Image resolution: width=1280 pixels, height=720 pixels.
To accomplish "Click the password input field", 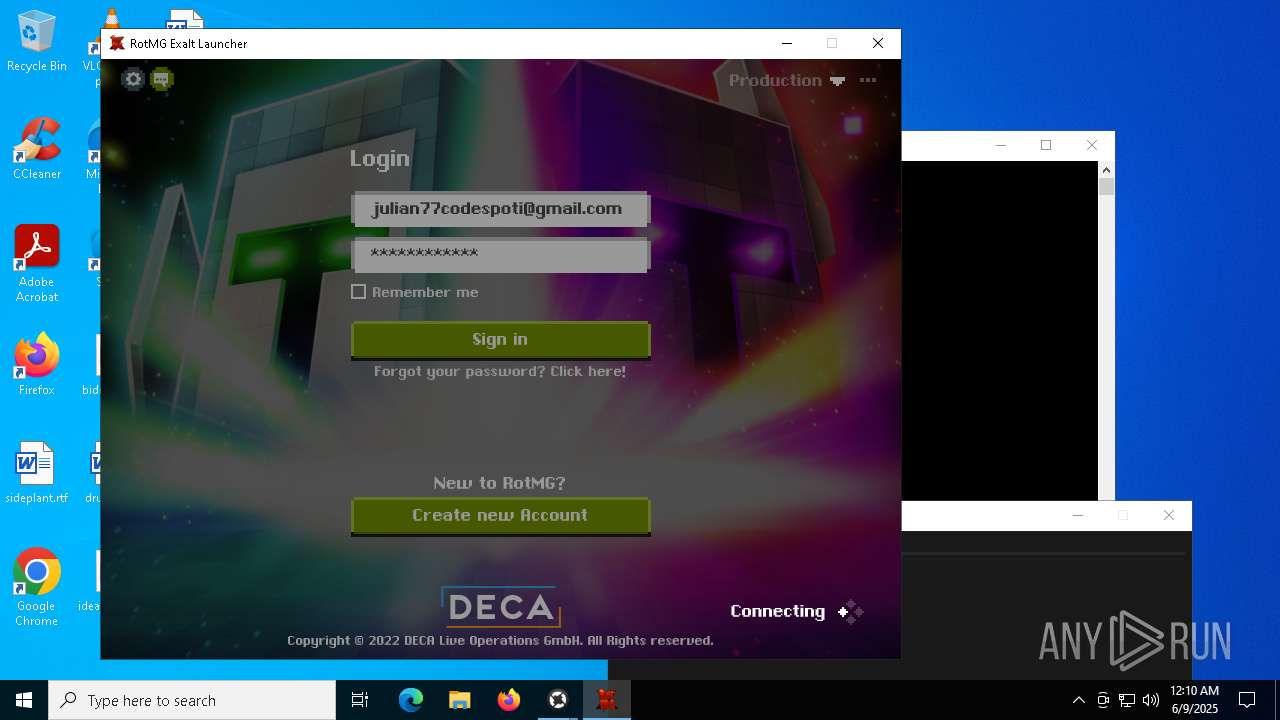I will pos(500,254).
